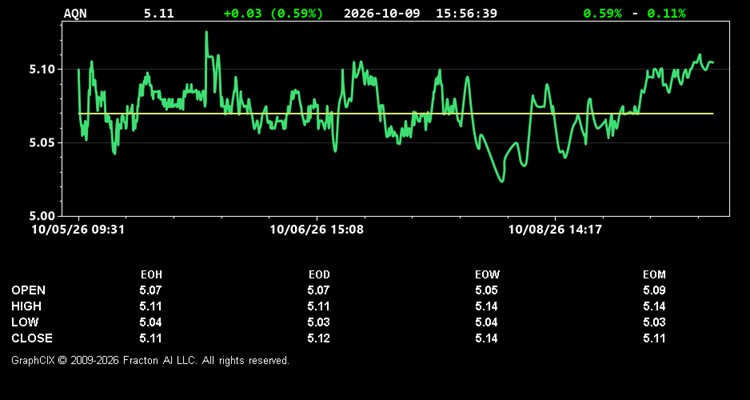
Task: Click the highest price spike on the chart
Action: pos(206,33)
